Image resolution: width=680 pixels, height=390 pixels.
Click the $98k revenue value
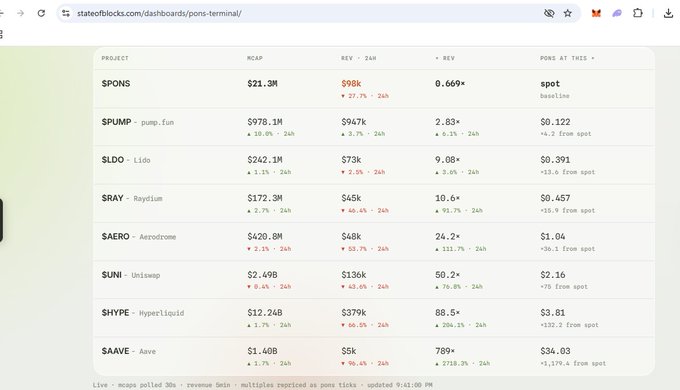tap(351, 84)
